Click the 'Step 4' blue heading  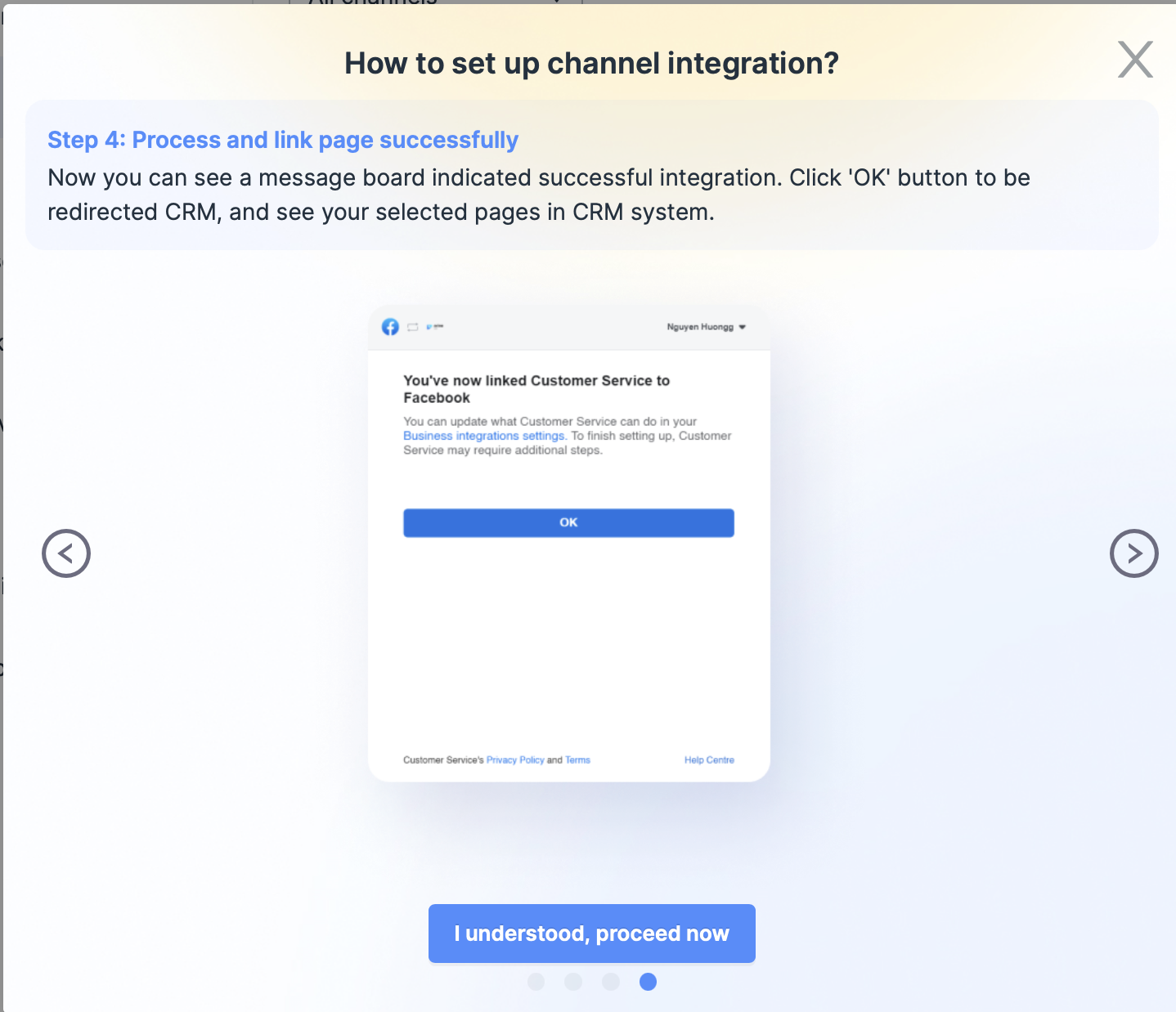point(282,140)
